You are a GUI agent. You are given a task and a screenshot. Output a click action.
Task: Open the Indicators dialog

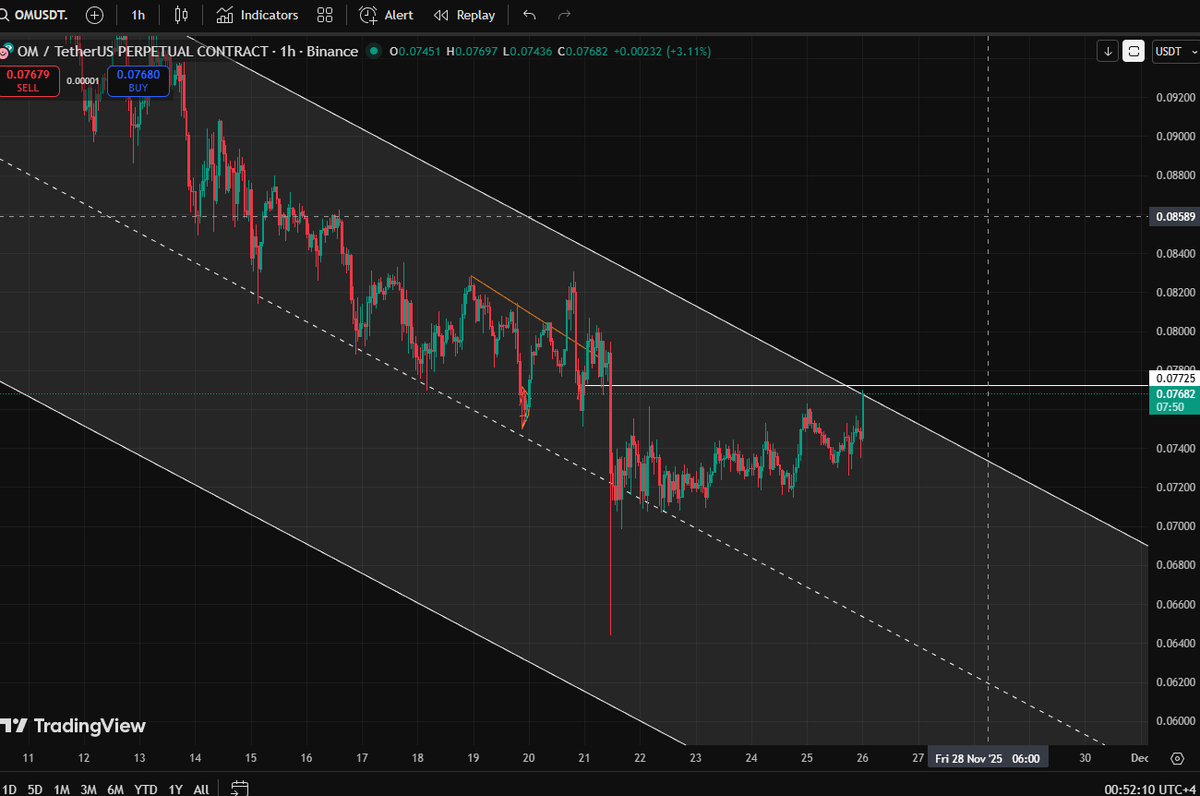click(x=258, y=15)
